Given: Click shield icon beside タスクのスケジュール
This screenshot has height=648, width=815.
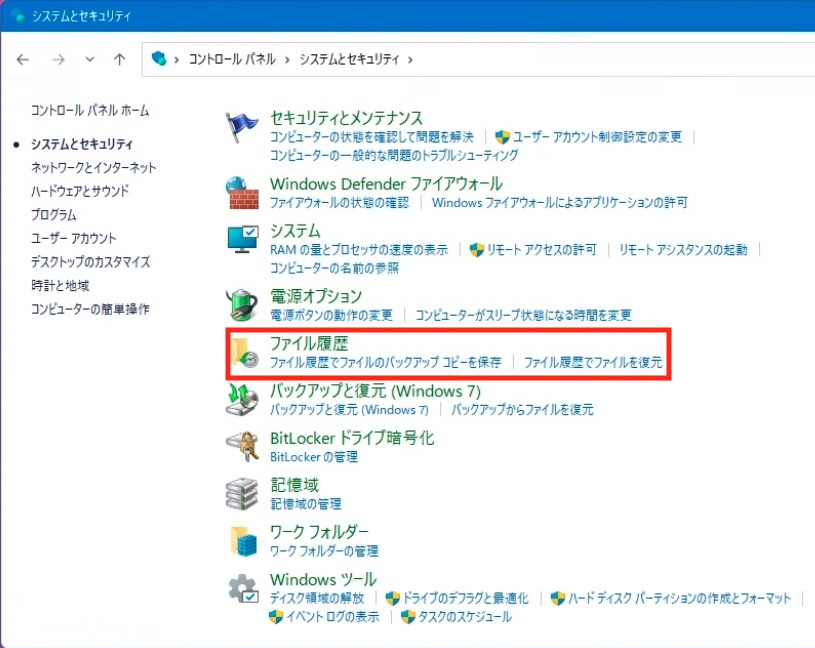Looking at the screenshot, I should pyautogui.click(x=408, y=617).
